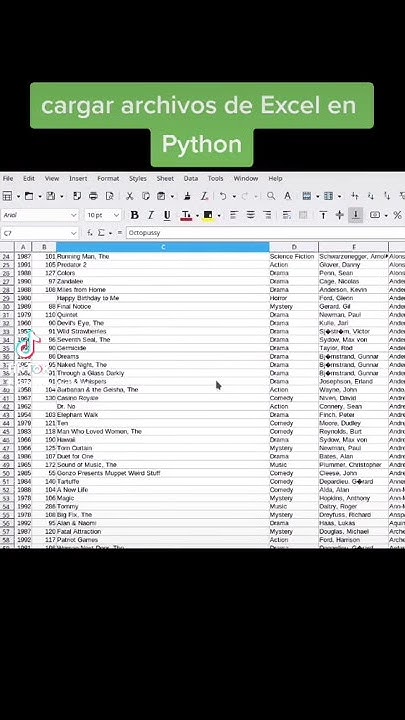Viewport: 405px width, 720px height.
Task: Open dropdown arrow next to Open icon
Action: pos(40,197)
